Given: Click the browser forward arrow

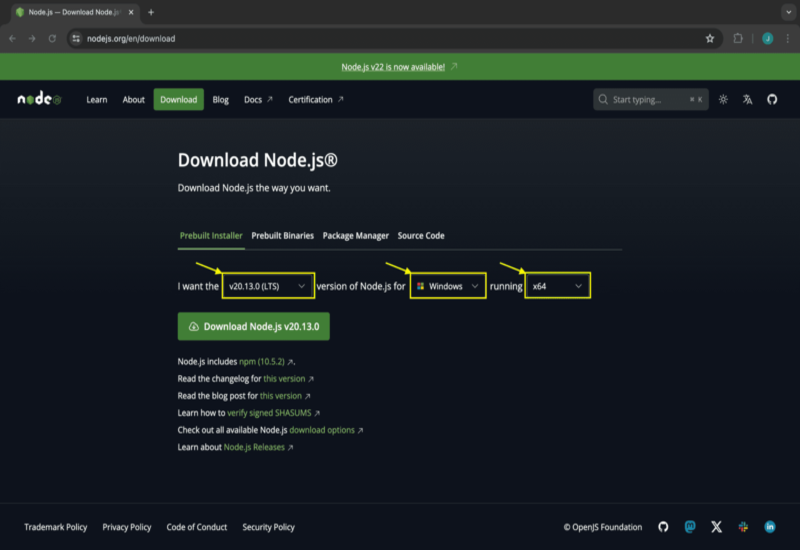Looking at the screenshot, I should tap(32, 38).
